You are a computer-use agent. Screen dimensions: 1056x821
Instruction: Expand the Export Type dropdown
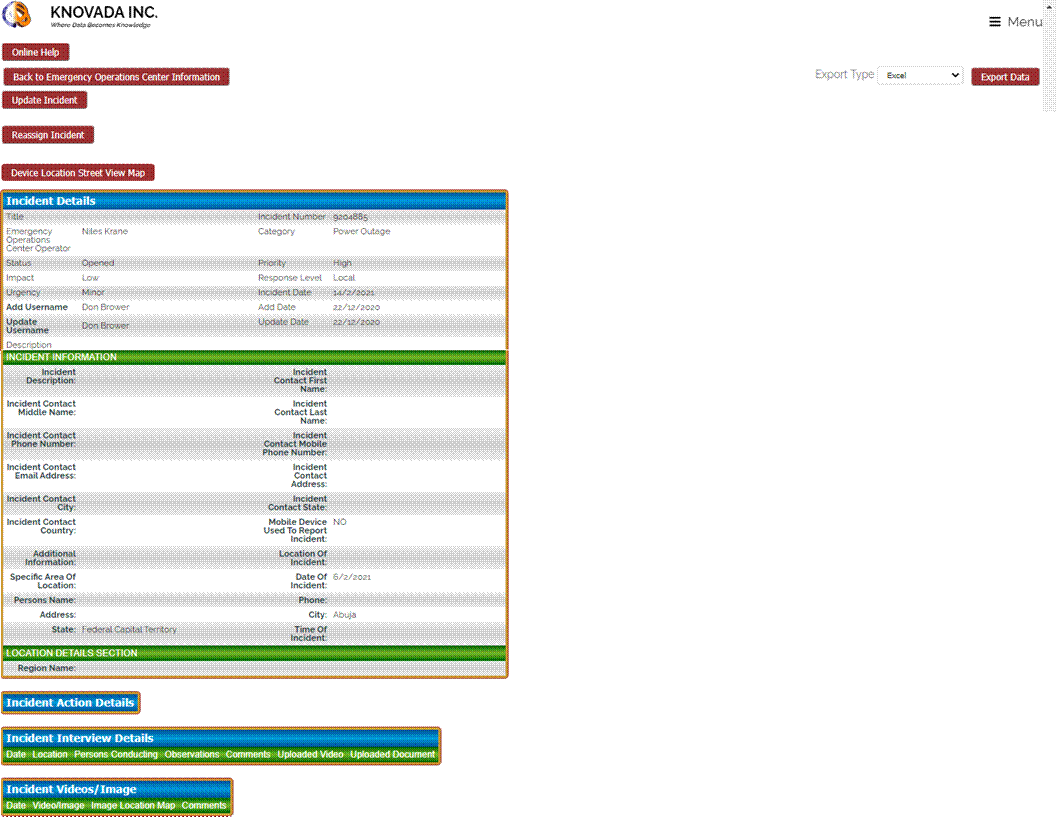point(919,75)
